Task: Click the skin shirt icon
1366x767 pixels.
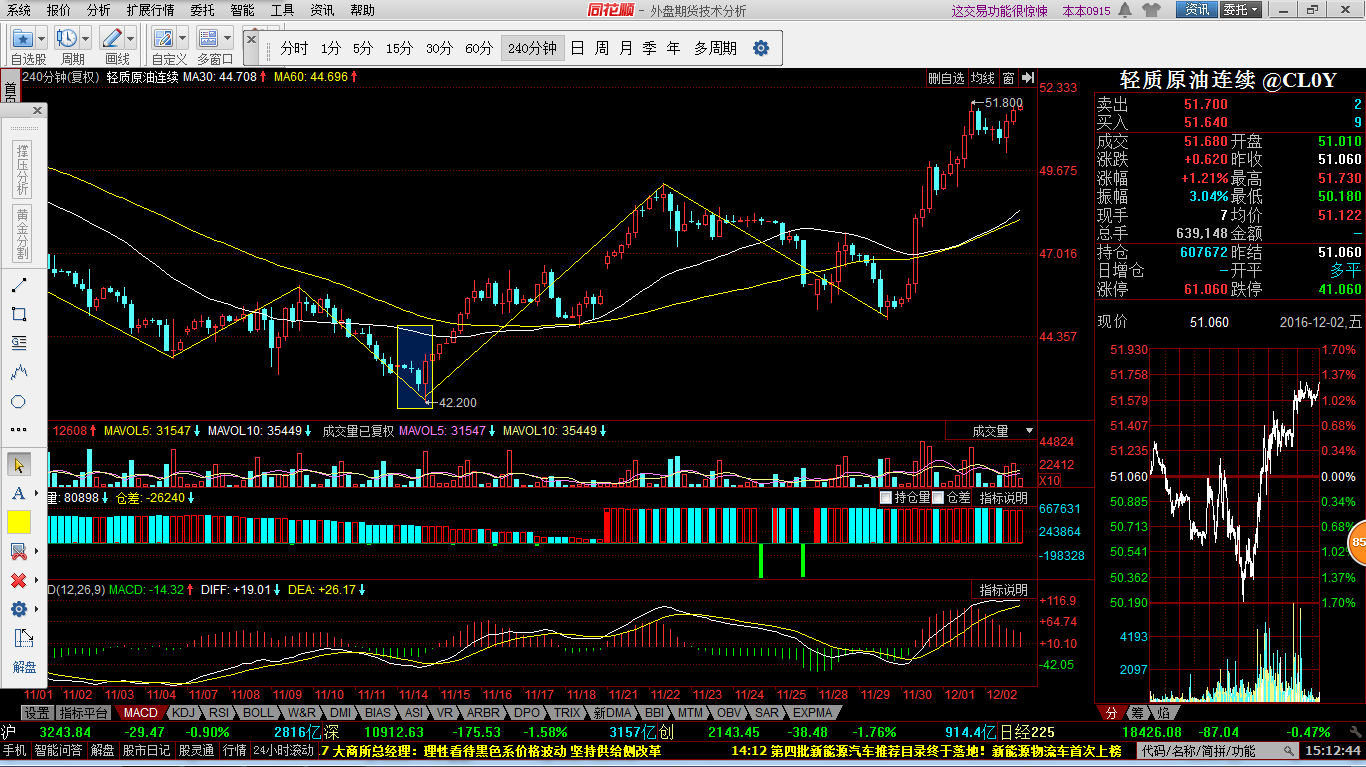Action: coord(1150,10)
